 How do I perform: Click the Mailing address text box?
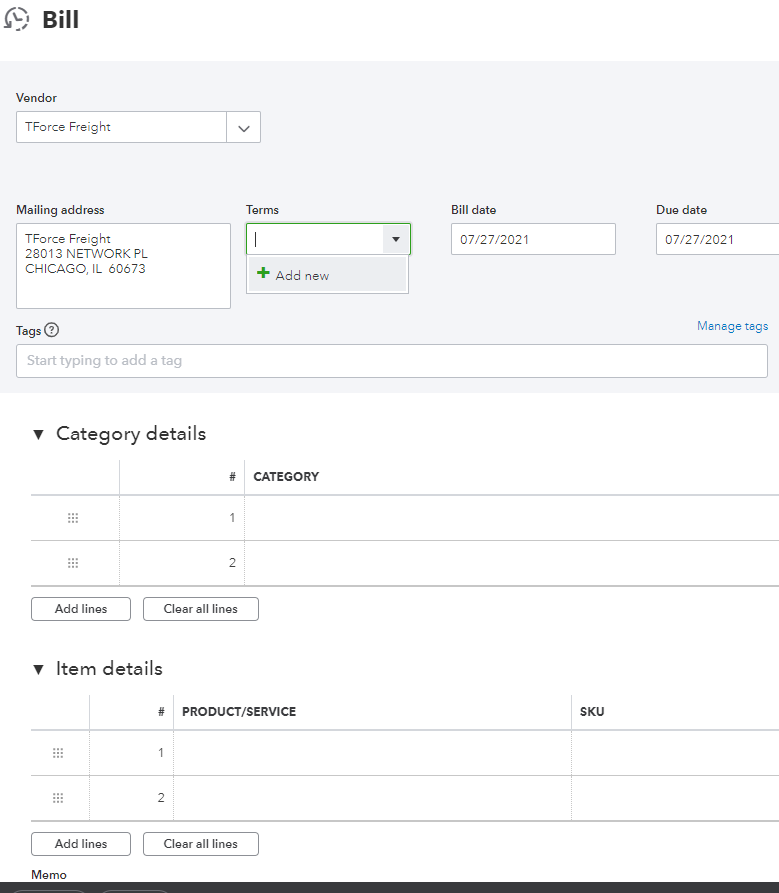coord(123,266)
